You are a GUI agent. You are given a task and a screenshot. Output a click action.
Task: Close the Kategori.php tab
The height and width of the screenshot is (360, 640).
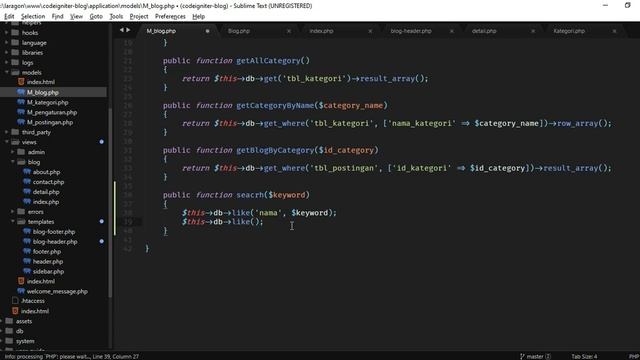point(614,31)
